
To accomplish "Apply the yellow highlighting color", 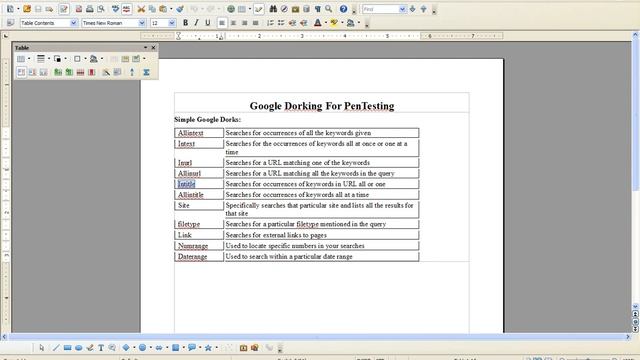I will click(x=334, y=23).
